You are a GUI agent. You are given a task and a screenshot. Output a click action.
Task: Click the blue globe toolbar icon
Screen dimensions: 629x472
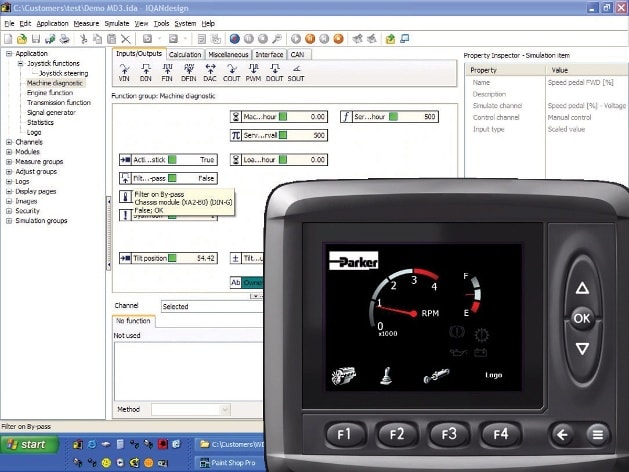[235, 39]
